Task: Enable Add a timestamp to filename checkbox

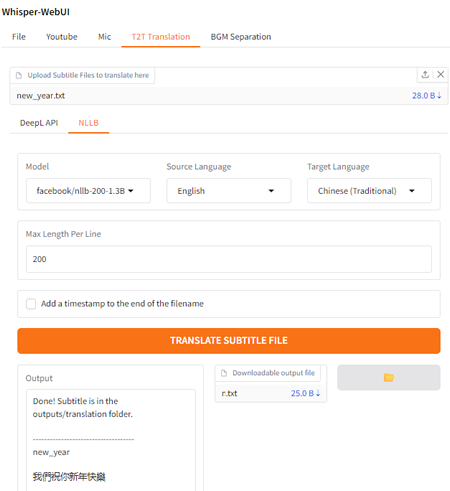Action: 31,304
